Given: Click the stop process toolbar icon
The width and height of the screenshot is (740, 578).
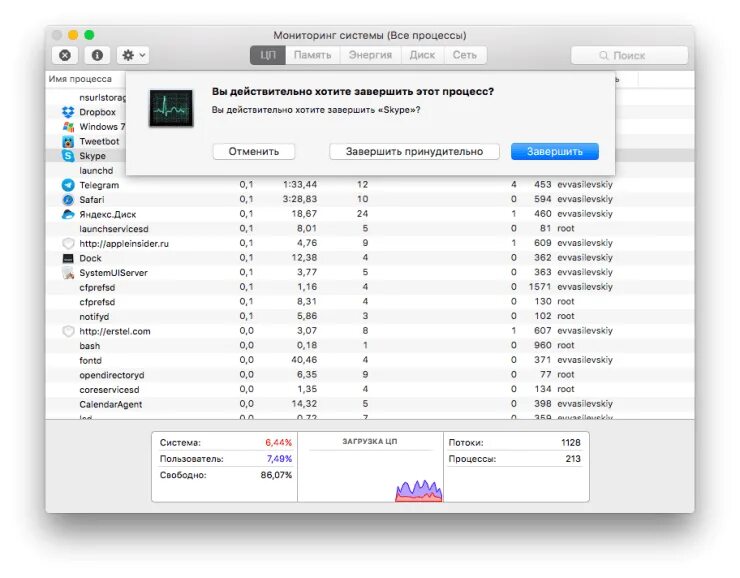Looking at the screenshot, I should point(65,55).
